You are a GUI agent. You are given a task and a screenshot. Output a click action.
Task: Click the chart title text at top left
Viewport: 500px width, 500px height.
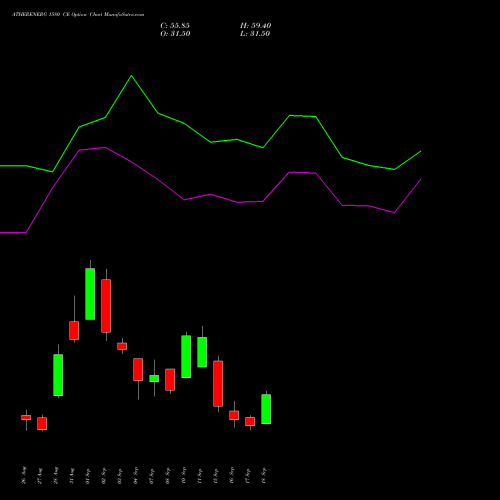78,15
